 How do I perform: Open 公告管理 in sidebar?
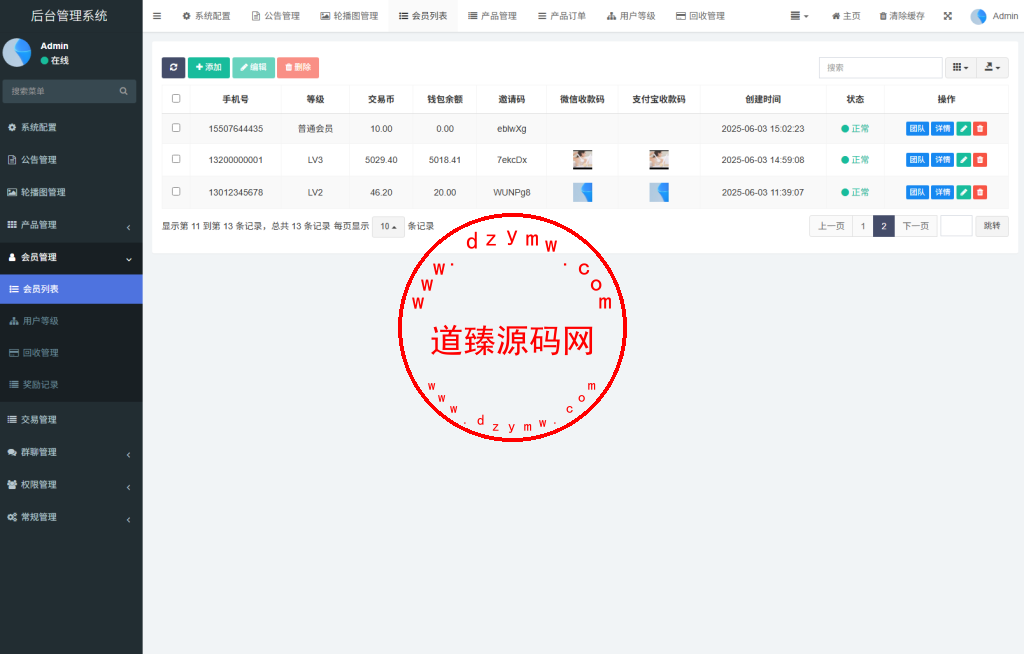71,159
